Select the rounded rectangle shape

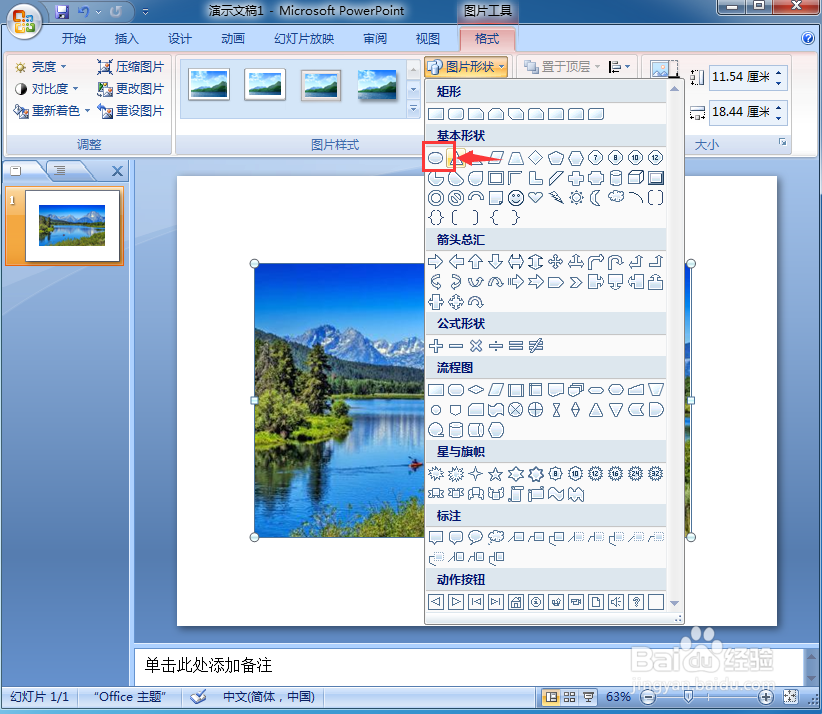coord(456,114)
